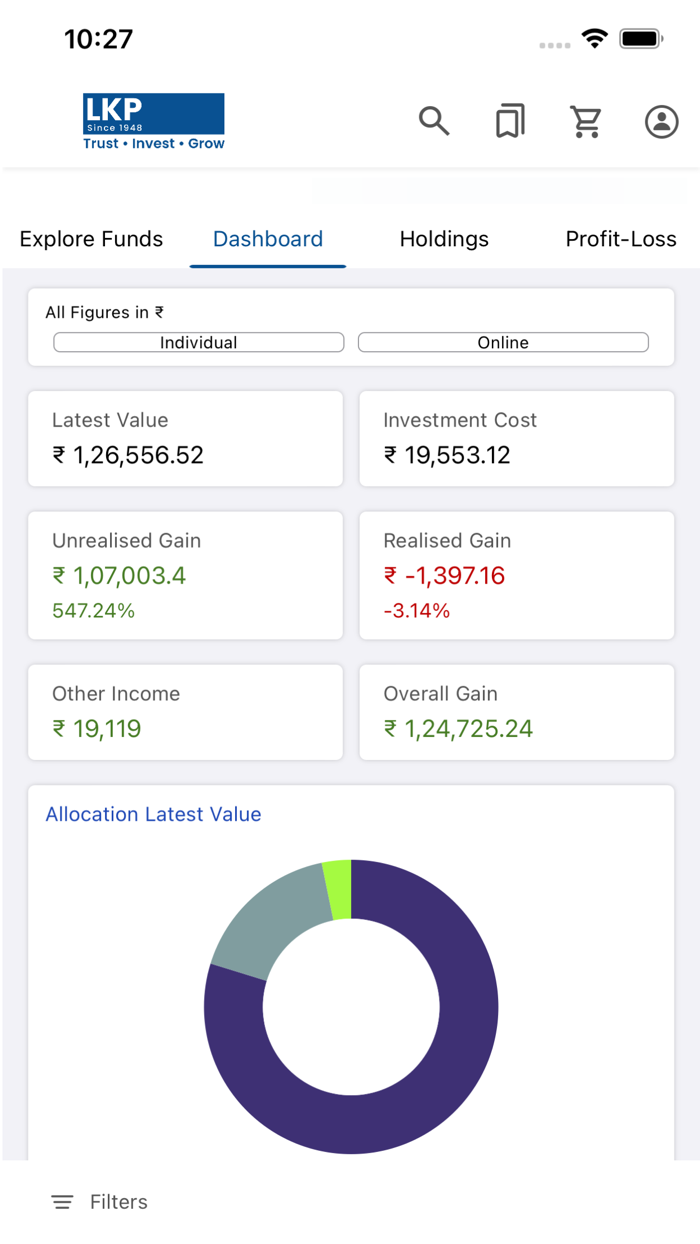Expand the Online selector
Viewport: 700px width, 1244px height.
tap(503, 342)
